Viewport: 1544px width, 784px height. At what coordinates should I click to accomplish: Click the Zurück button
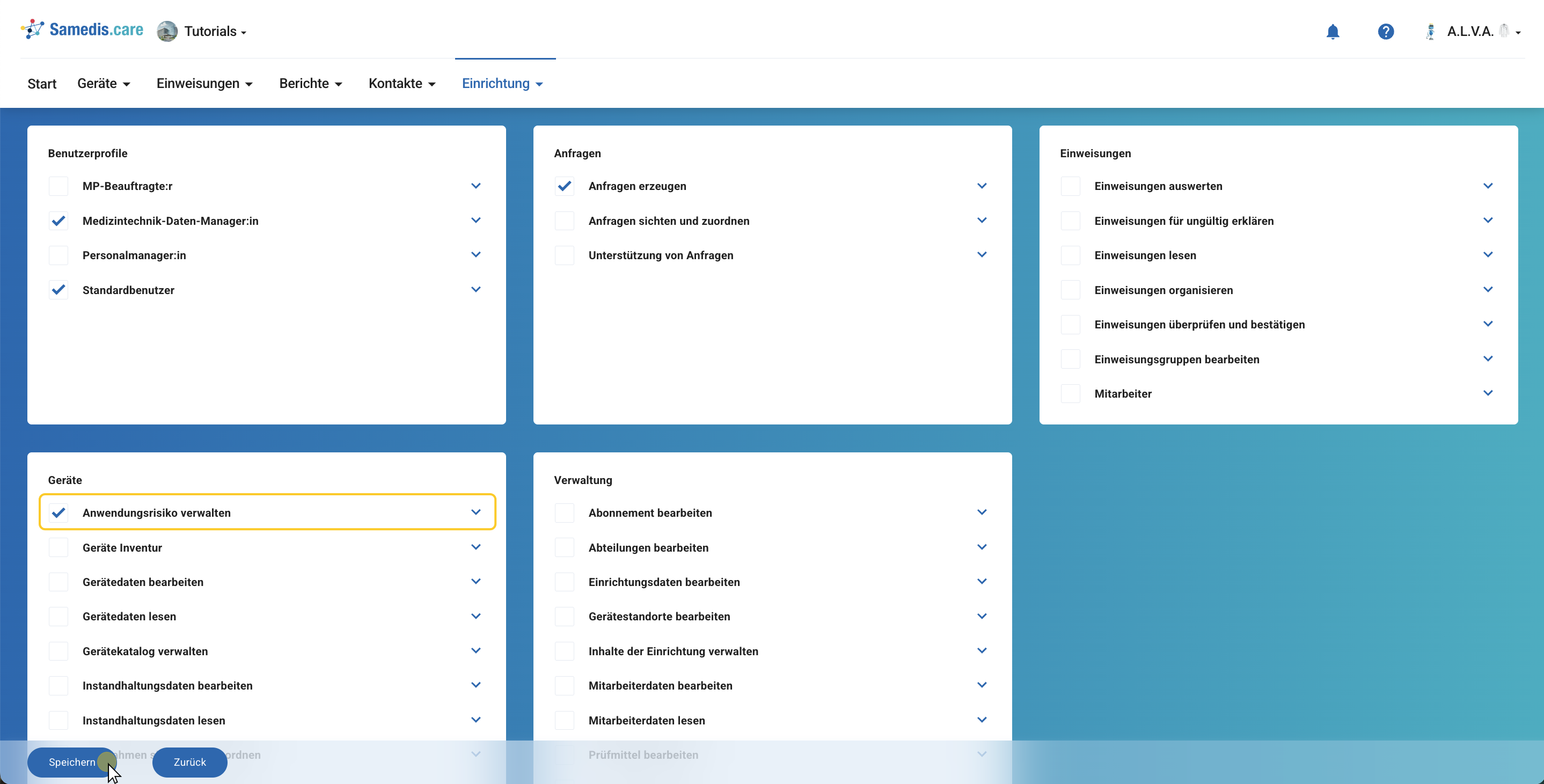189,762
